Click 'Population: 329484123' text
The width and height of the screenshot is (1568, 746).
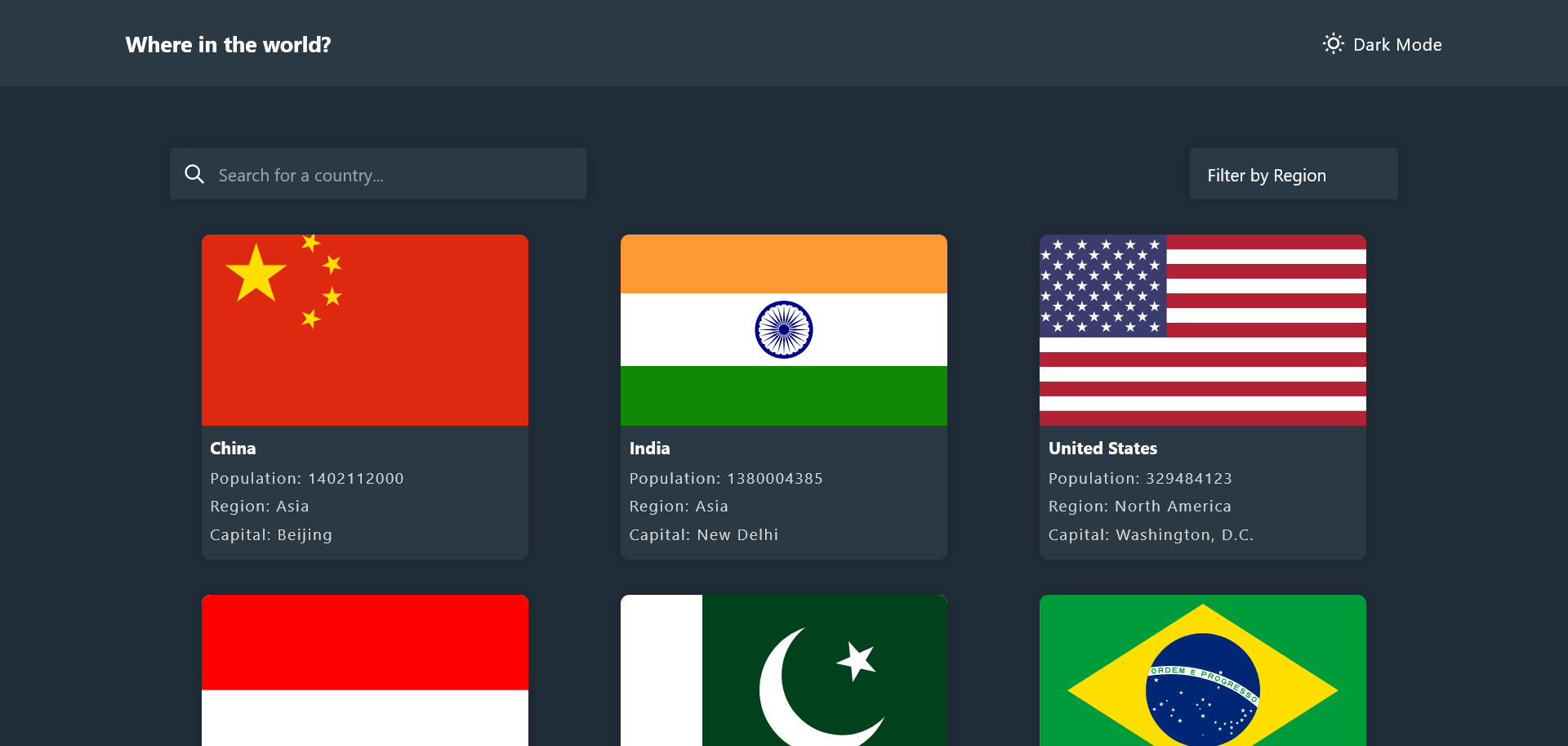pyautogui.click(x=1140, y=479)
